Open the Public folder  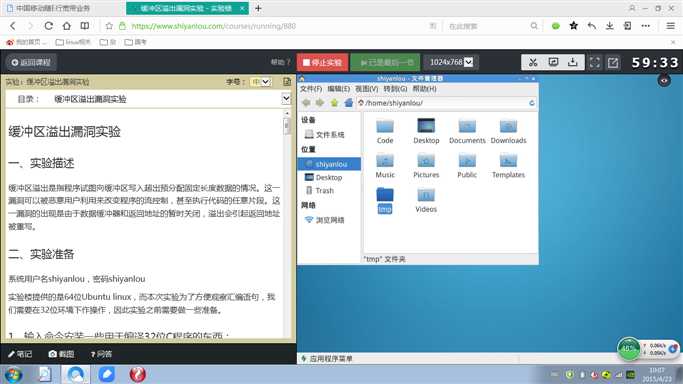pyautogui.click(x=467, y=165)
